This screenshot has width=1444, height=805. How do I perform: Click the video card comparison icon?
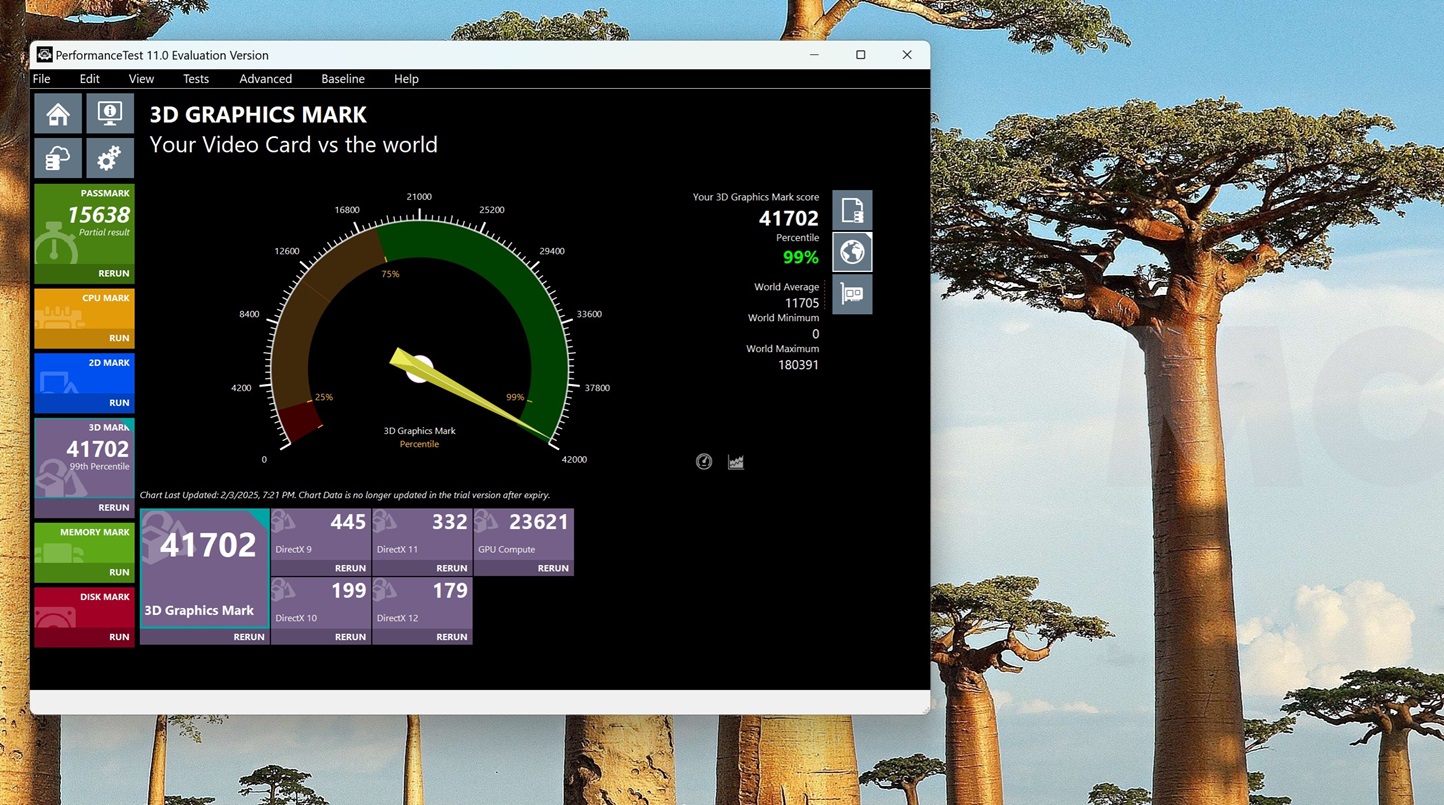[x=852, y=294]
